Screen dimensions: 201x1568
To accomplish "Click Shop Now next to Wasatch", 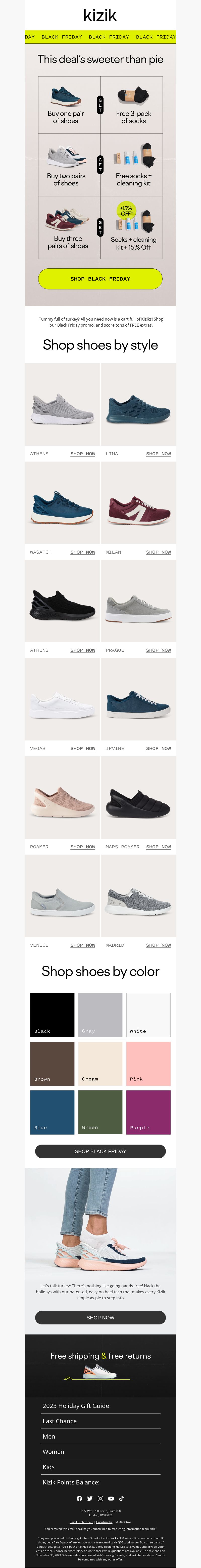I will (x=83, y=552).
